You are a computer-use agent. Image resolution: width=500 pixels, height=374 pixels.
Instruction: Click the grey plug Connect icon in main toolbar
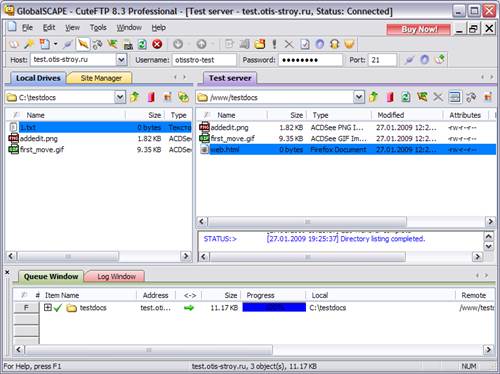point(68,44)
